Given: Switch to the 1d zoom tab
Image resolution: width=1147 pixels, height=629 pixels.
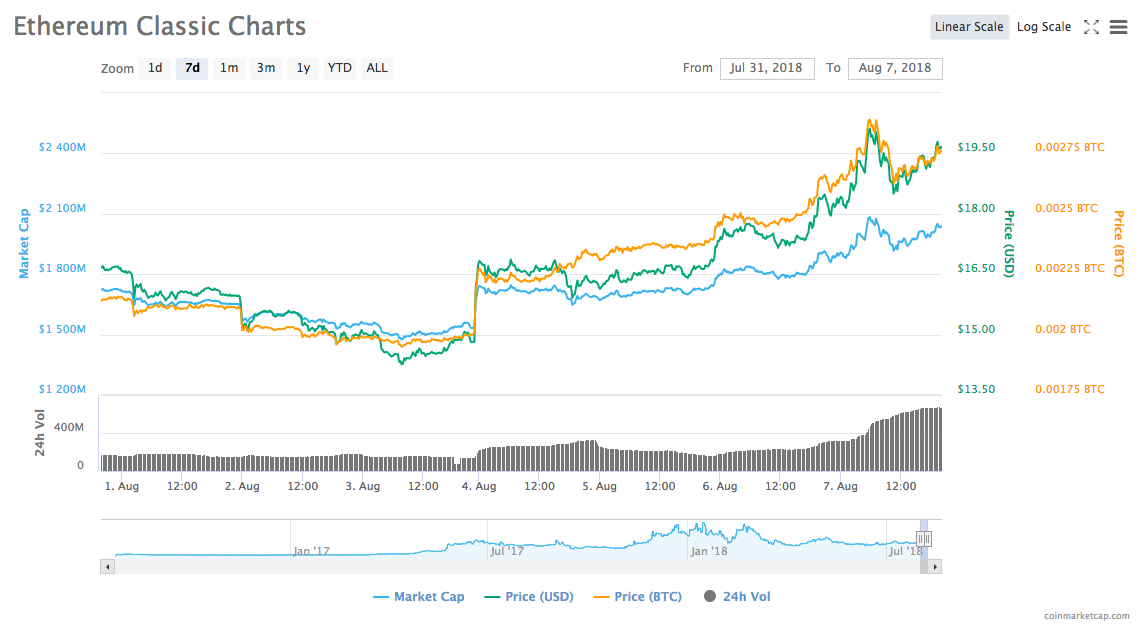Looking at the screenshot, I should tap(155, 68).
